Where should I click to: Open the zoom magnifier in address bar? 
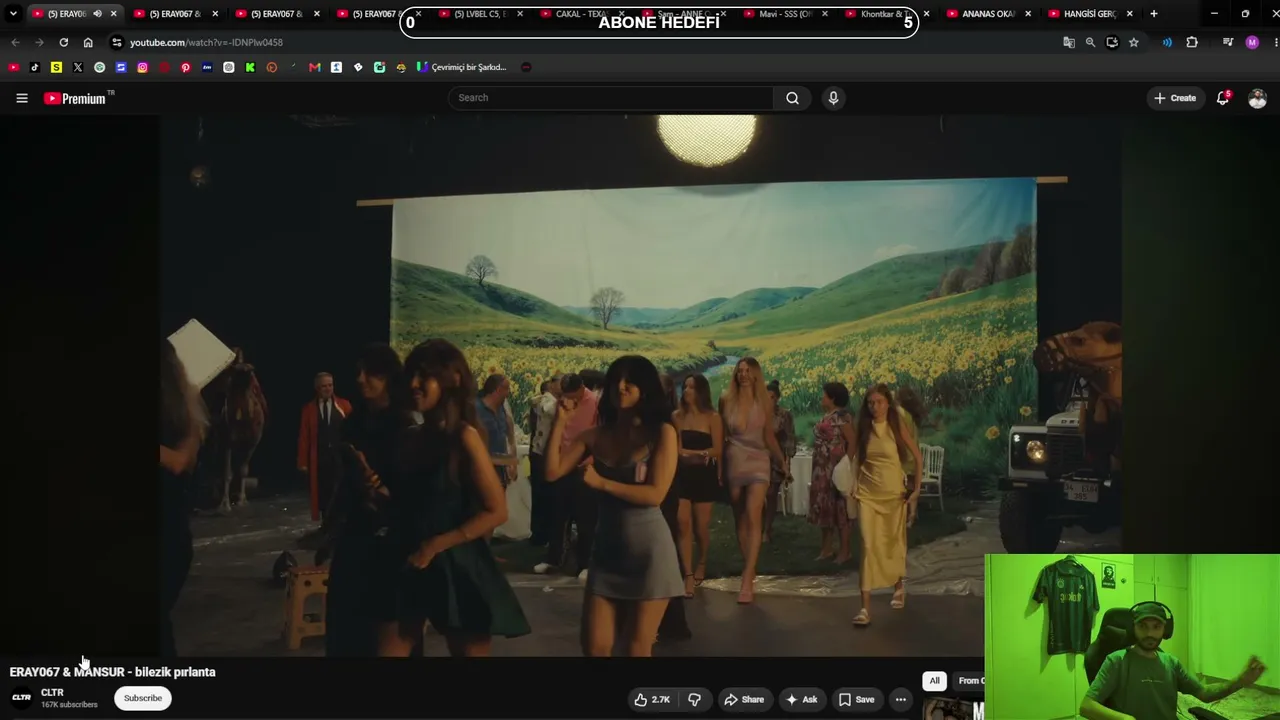[1090, 42]
